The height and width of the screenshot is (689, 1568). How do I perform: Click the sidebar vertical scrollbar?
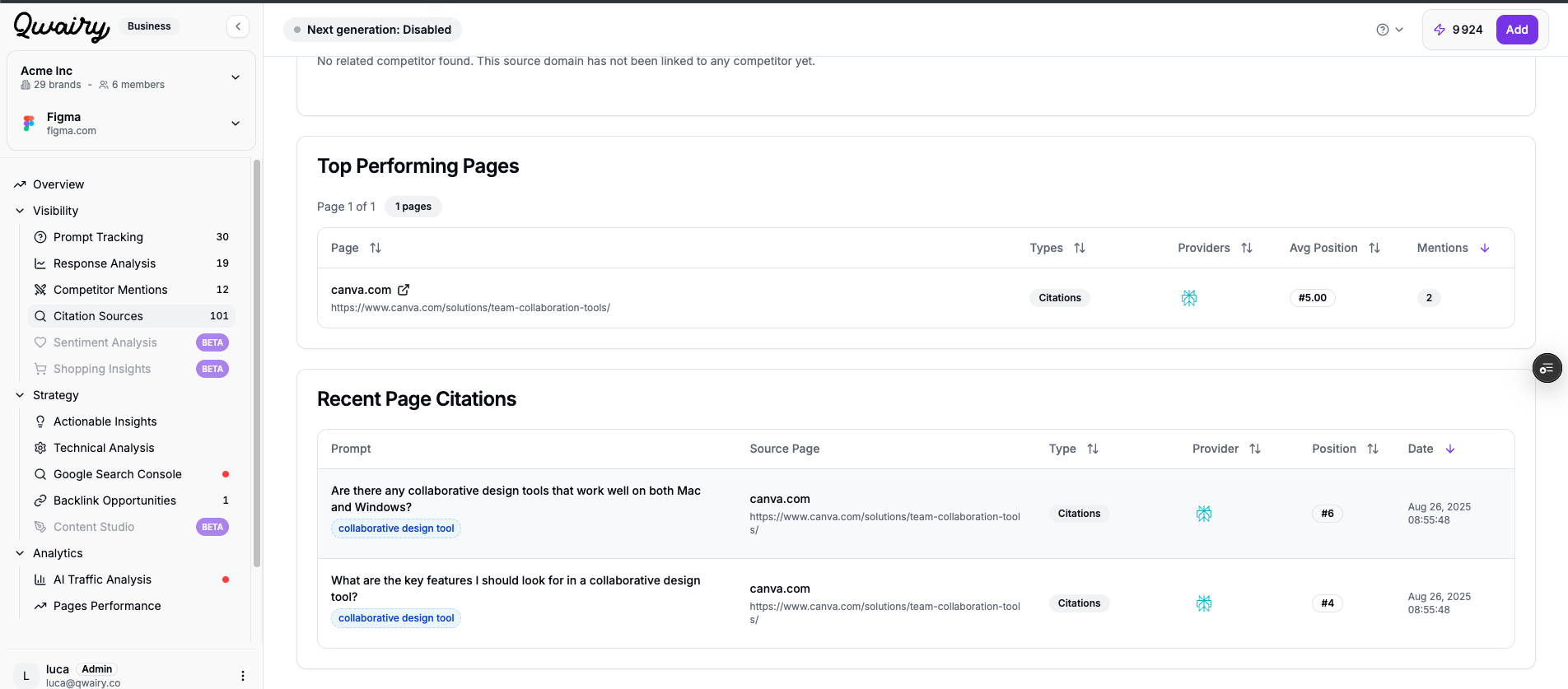(x=257, y=362)
